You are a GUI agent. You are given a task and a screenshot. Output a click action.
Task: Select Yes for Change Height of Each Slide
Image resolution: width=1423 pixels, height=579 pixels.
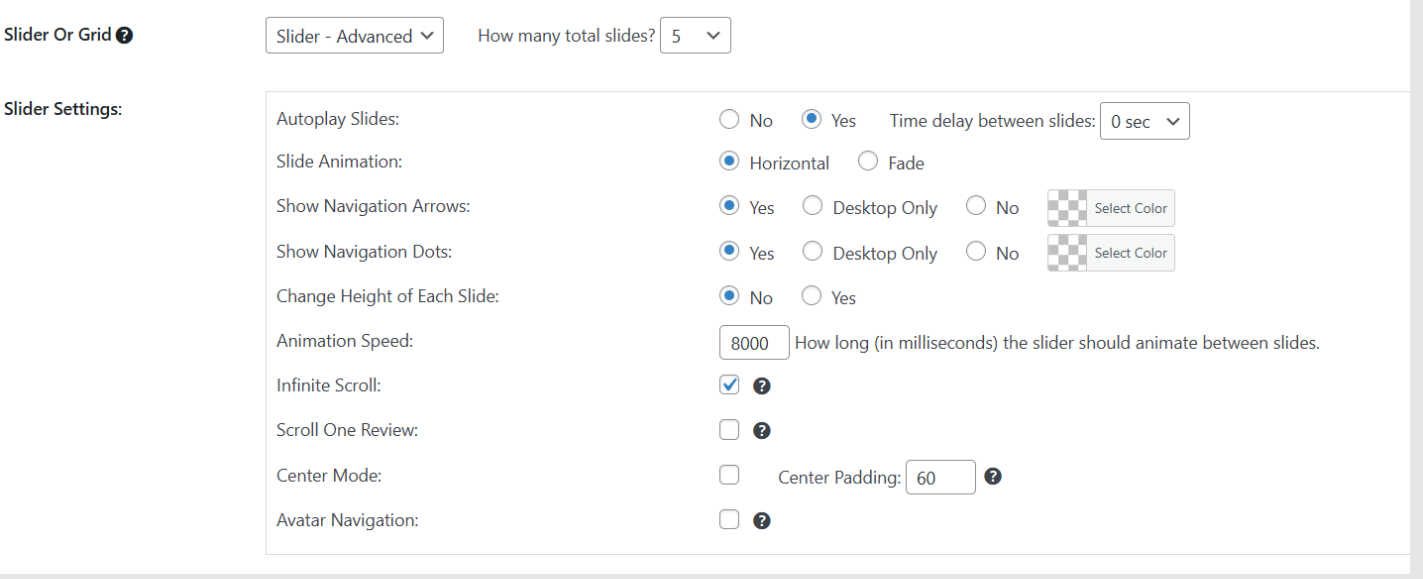(812, 297)
